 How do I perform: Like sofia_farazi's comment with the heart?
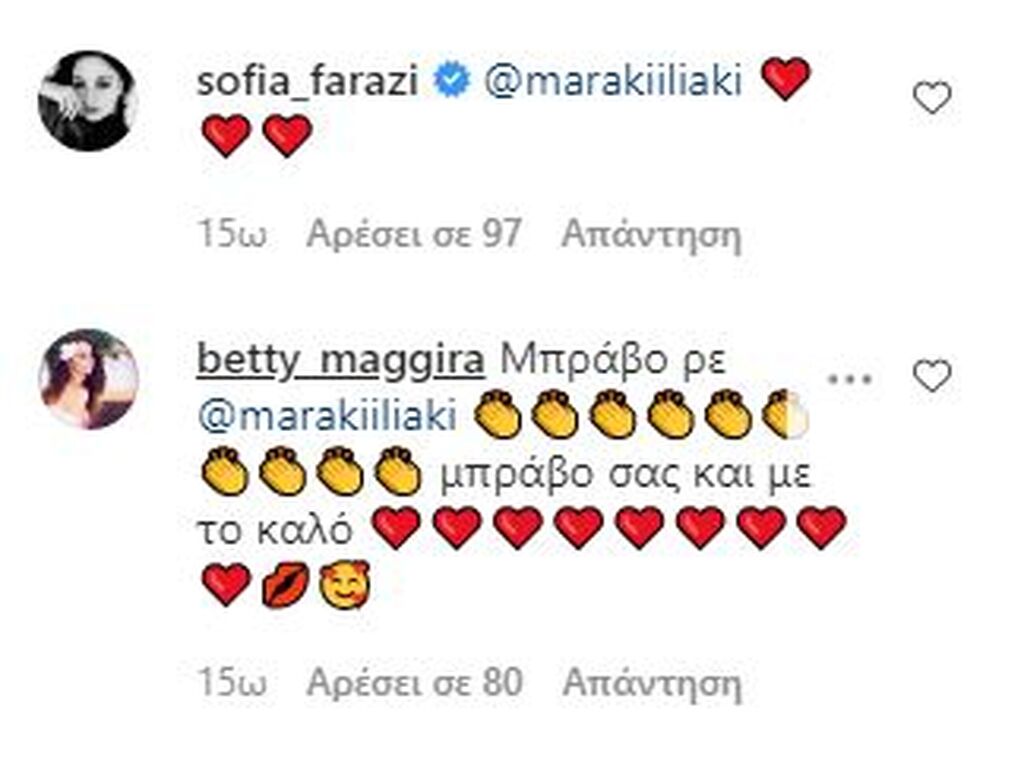coord(932,98)
